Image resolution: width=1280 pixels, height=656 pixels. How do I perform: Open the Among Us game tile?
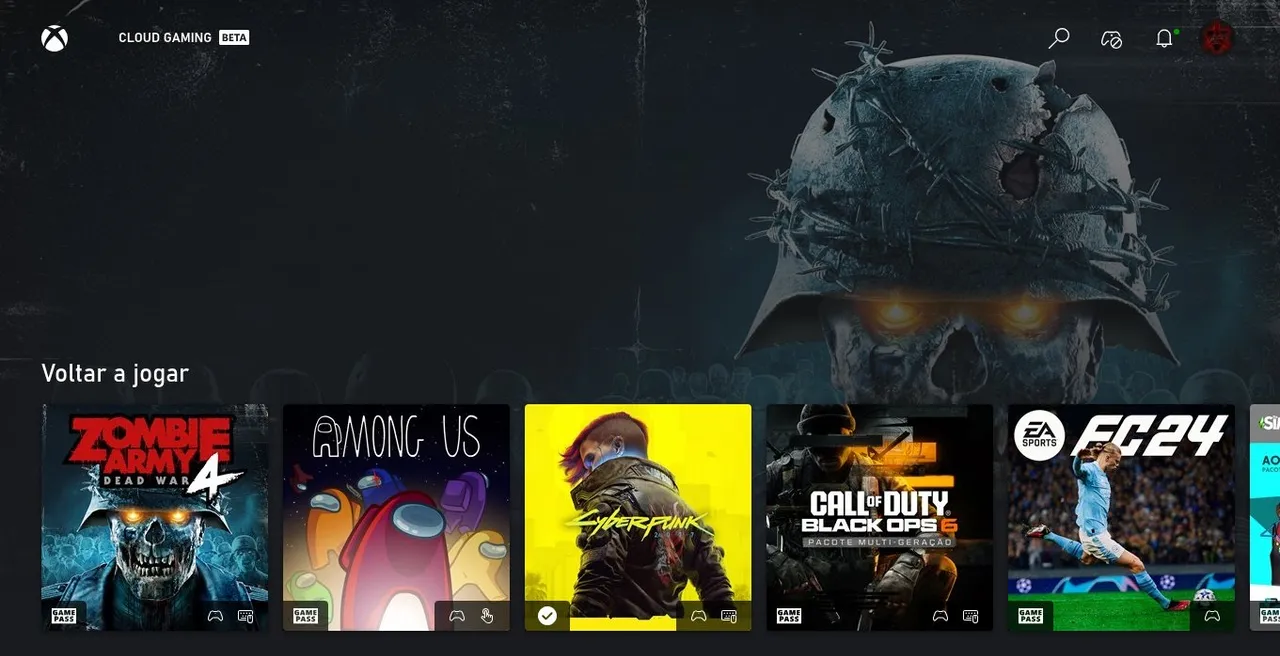click(x=396, y=517)
